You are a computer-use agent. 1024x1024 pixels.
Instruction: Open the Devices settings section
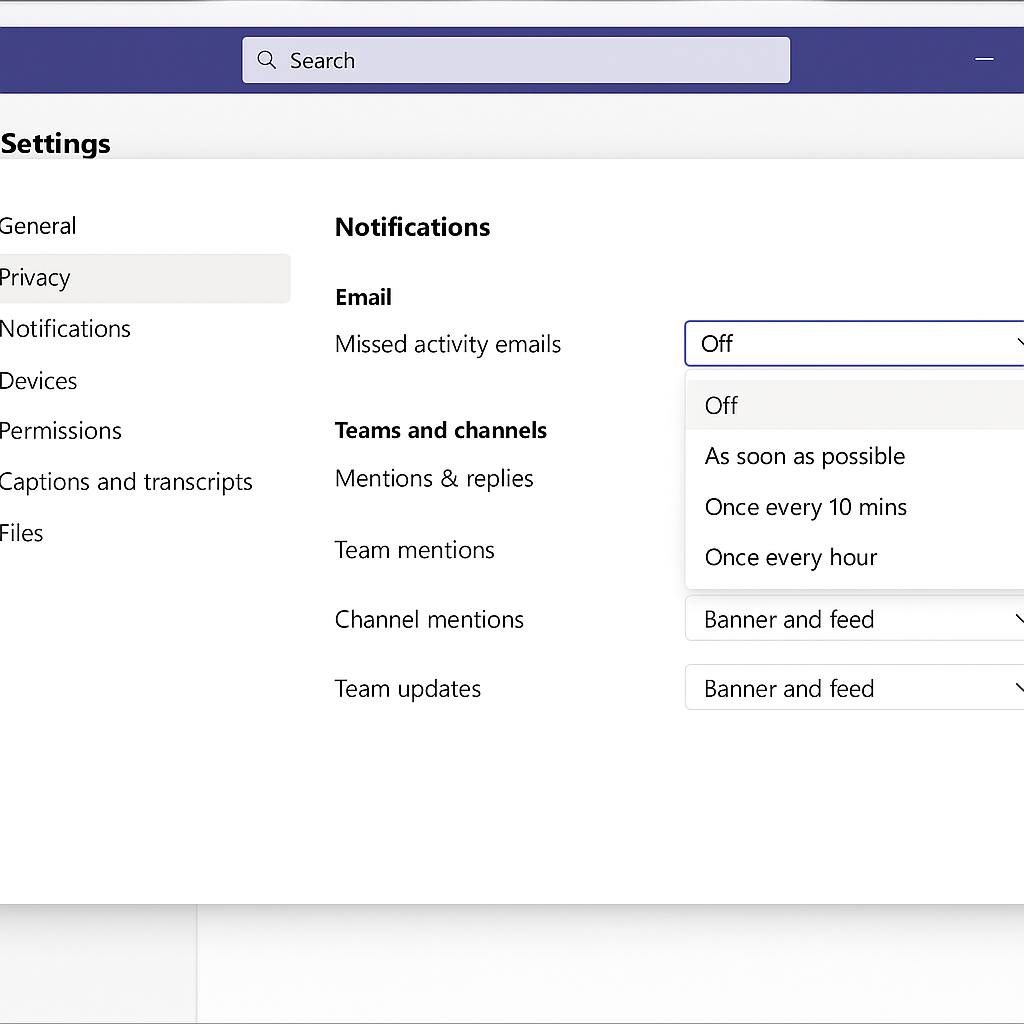tap(144, 381)
